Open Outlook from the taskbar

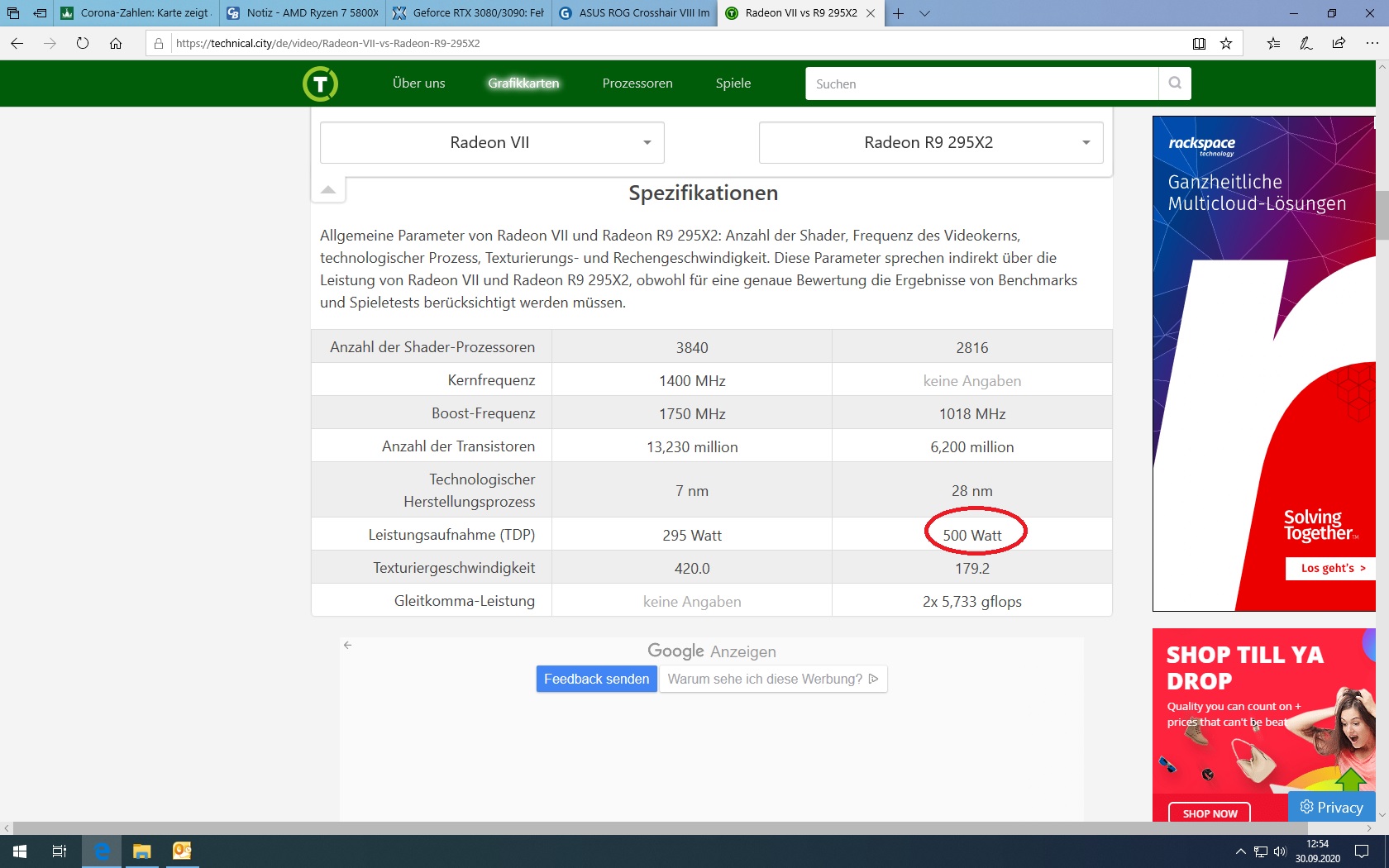(x=182, y=851)
